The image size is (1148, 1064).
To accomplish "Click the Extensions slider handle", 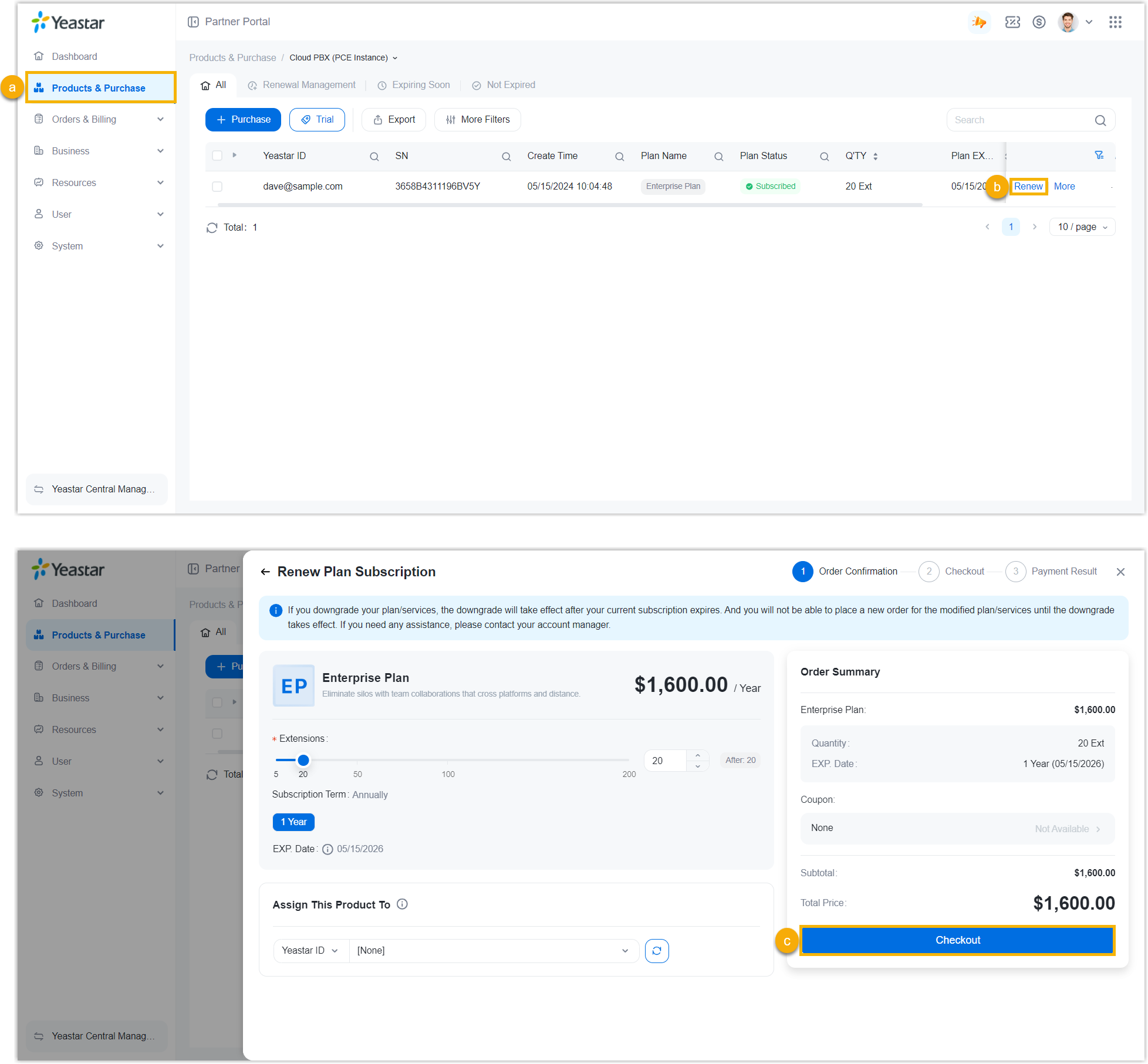I will (x=303, y=760).
